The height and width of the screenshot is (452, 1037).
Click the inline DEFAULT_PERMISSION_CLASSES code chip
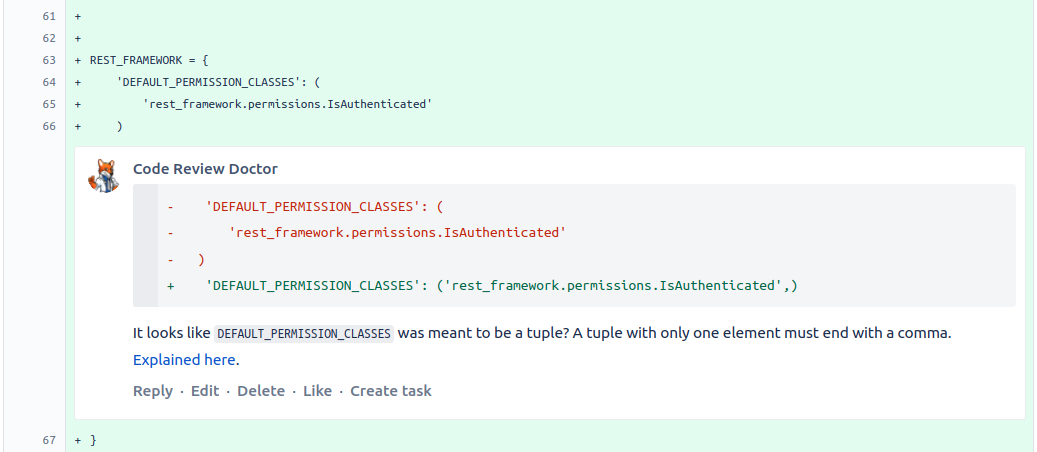pos(305,334)
